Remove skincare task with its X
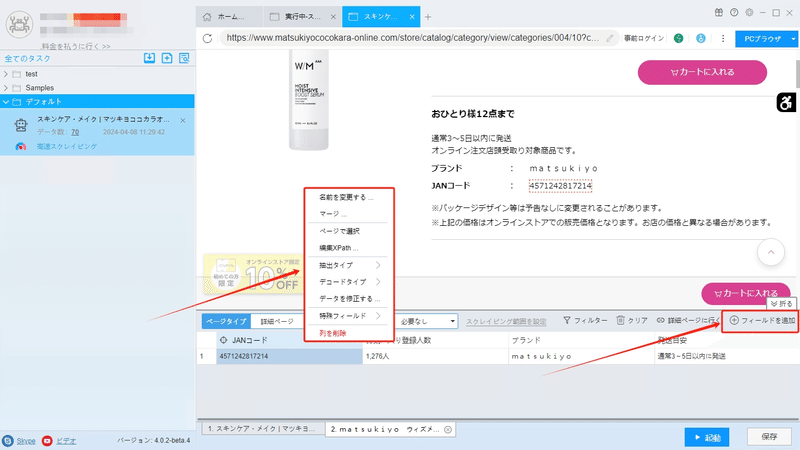The height and width of the screenshot is (450, 800). click(183, 120)
